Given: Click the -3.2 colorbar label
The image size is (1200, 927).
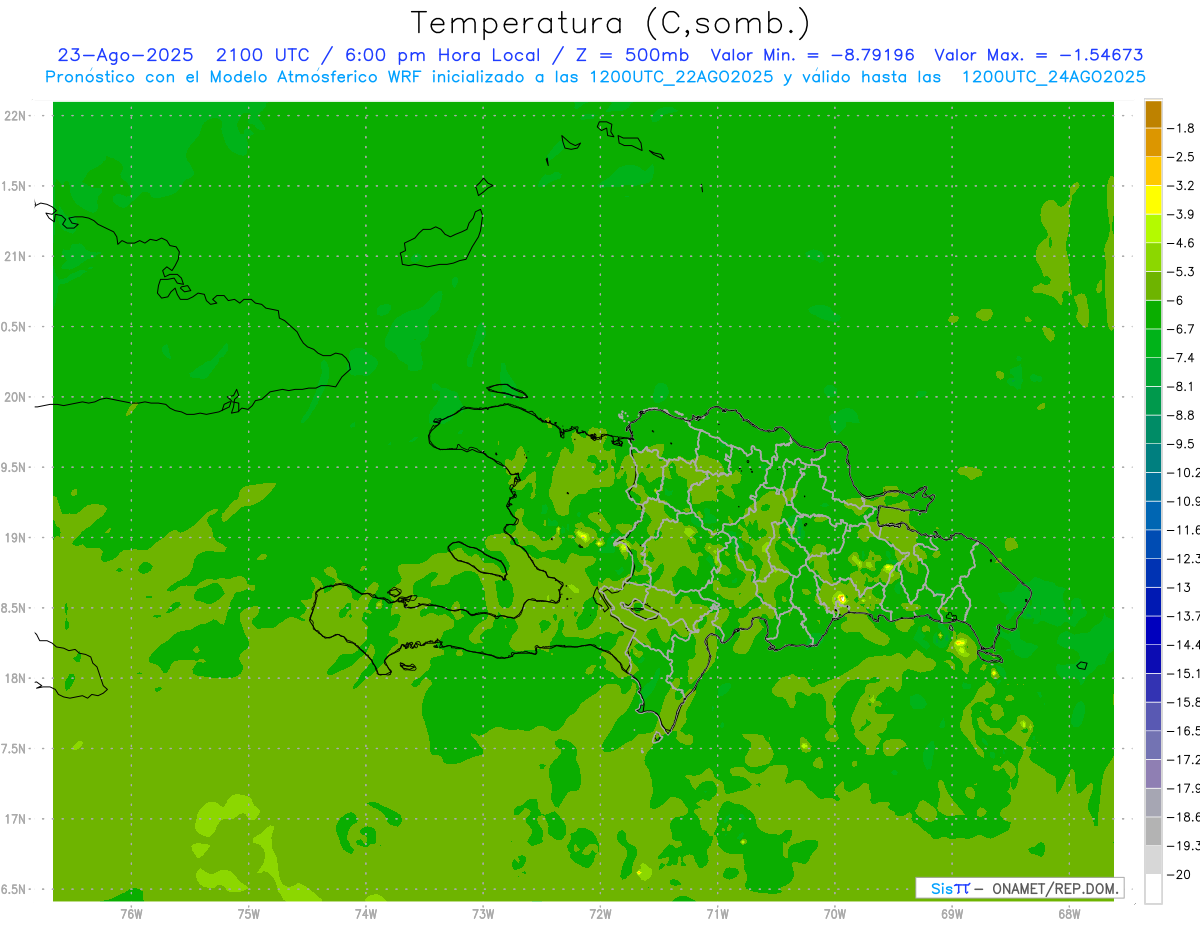Looking at the screenshot, I should click(x=1181, y=186).
